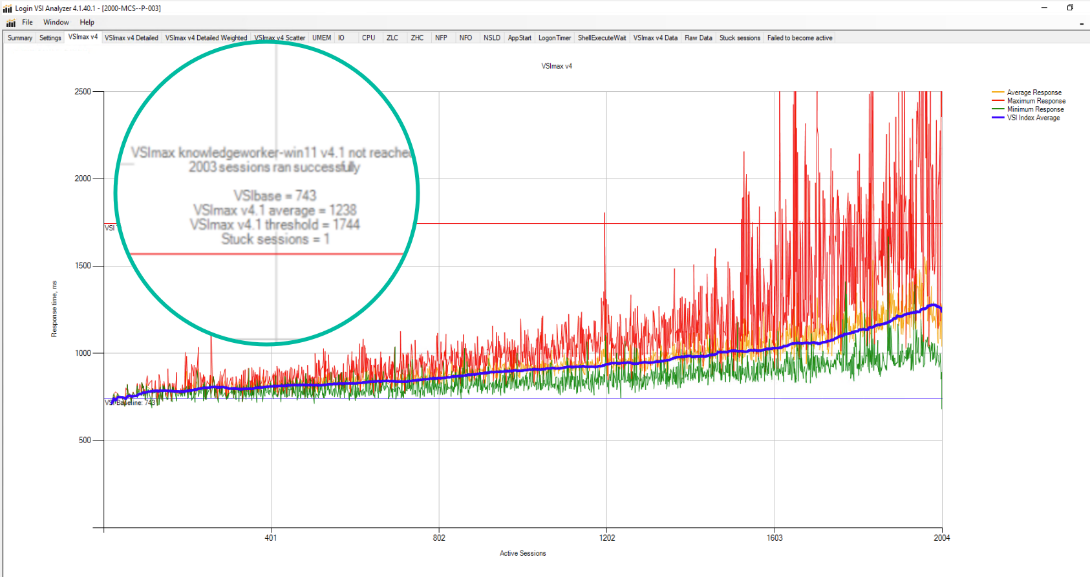The height and width of the screenshot is (577, 1090).
Task: Click the blue VSI Index Average legend line
Action: (x=998, y=117)
